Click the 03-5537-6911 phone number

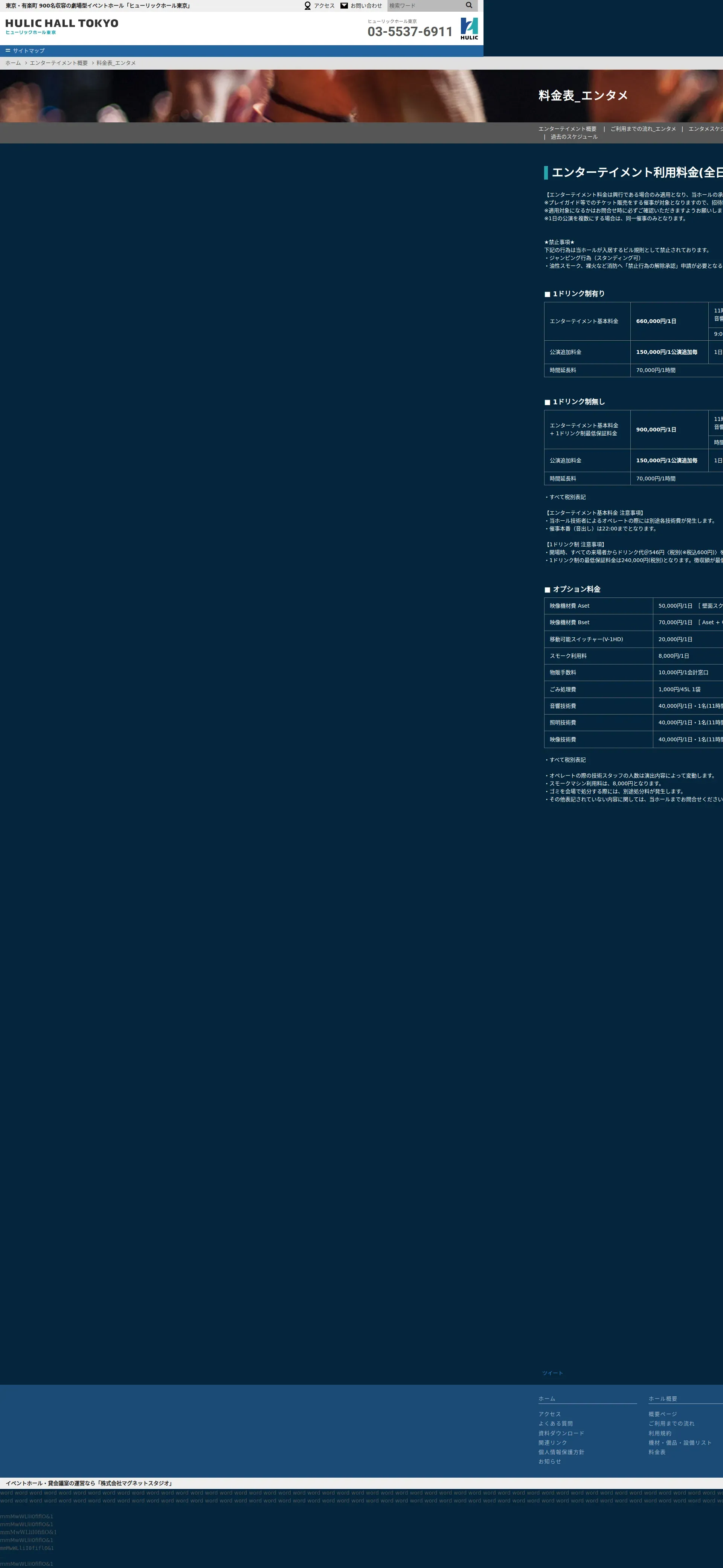[x=410, y=32]
